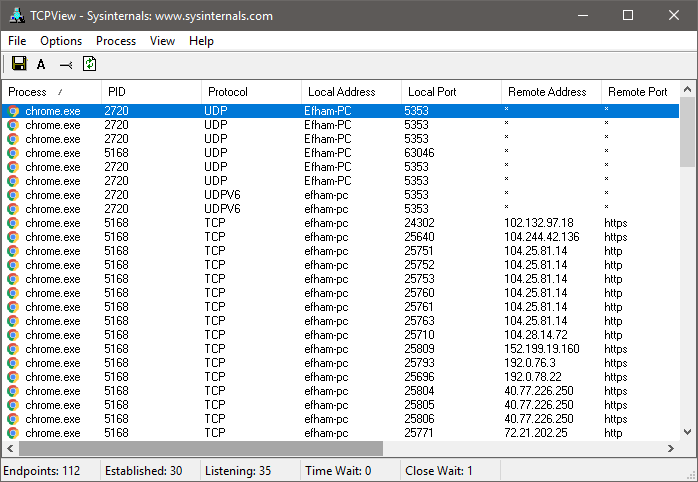The height and width of the screenshot is (482, 698).
Task: Click local port 25751 cell
Action: (x=419, y=251)
